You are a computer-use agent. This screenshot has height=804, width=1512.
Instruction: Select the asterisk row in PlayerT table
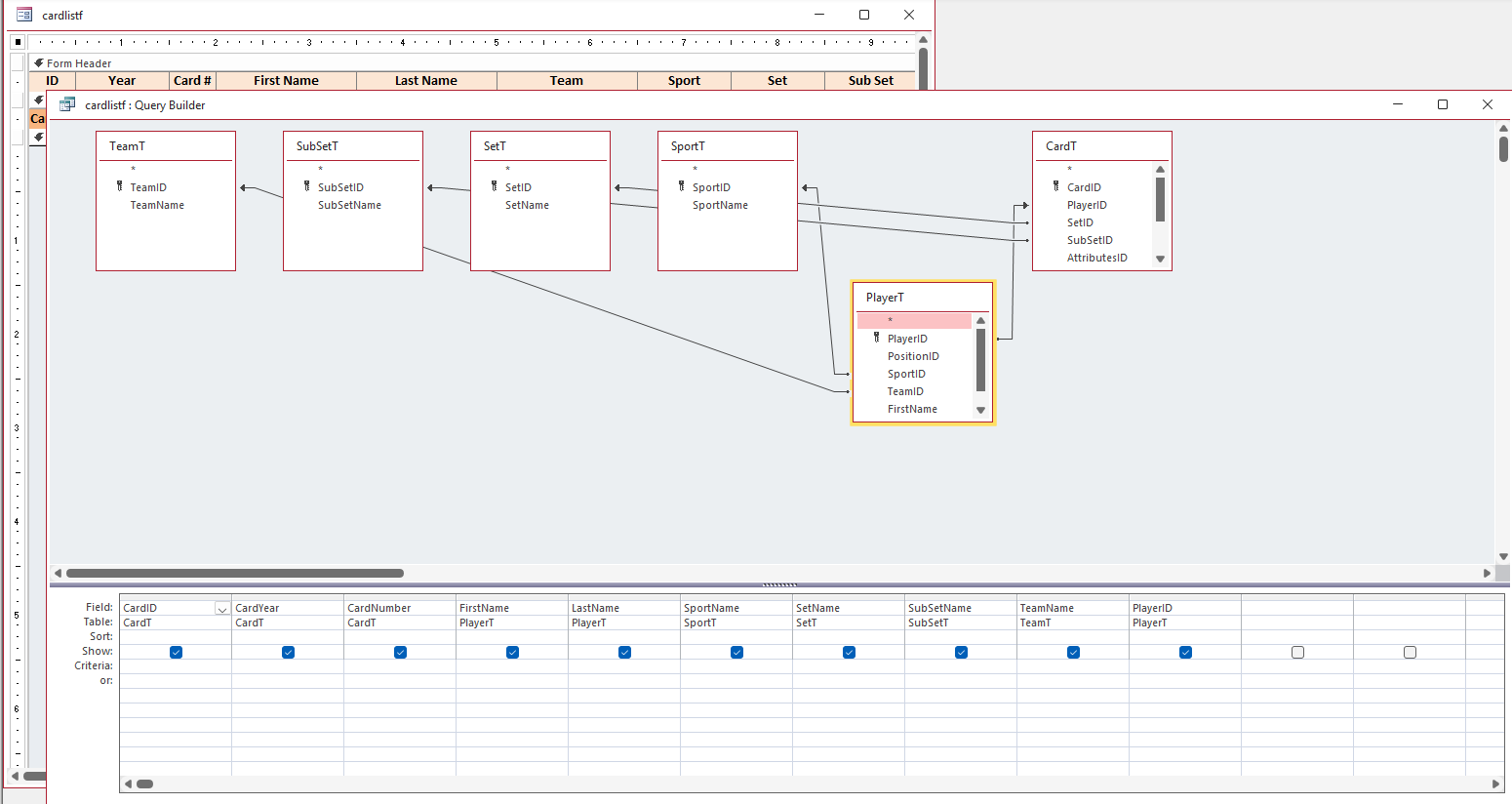tap(914, 321)
